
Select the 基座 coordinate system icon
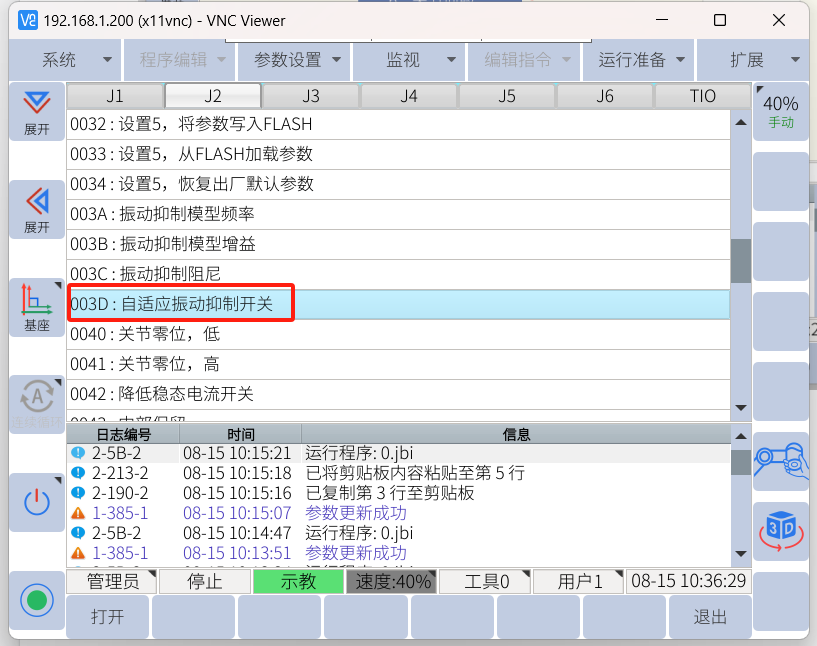pyautogui.click(x=36, y=307)
